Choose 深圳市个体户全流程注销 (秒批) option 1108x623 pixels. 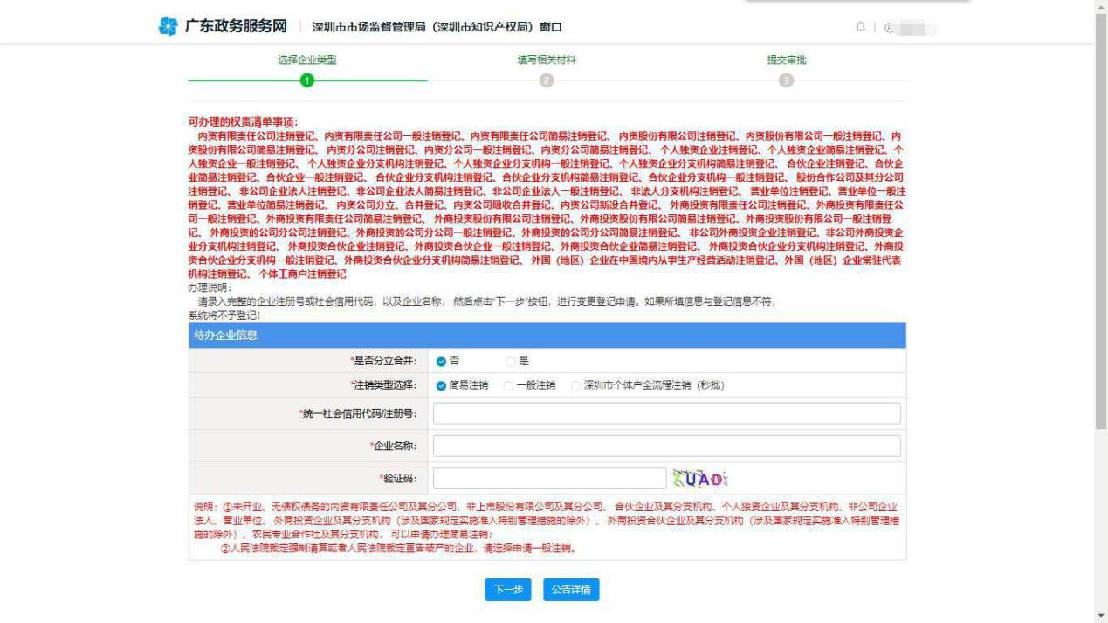pyautogui.click(x=575, y=385)
